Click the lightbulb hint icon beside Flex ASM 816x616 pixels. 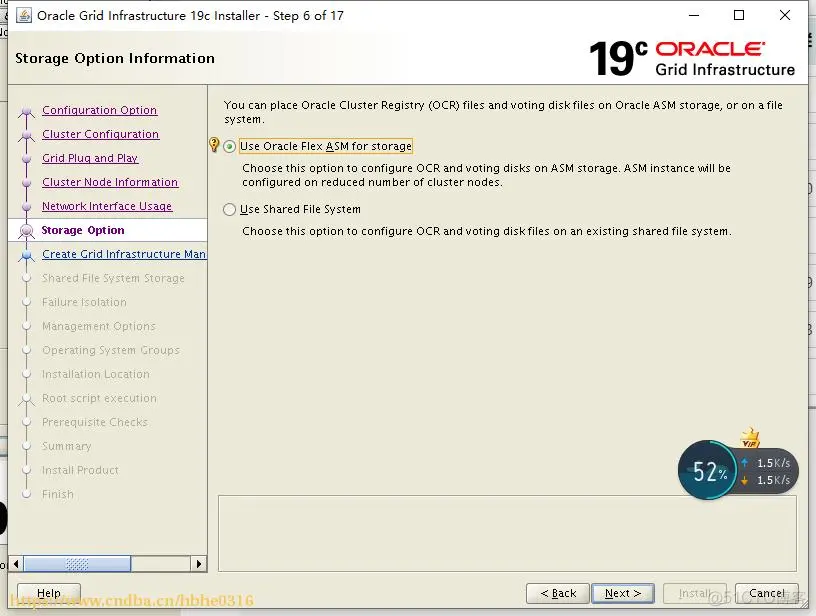click(x=213, y=144)
